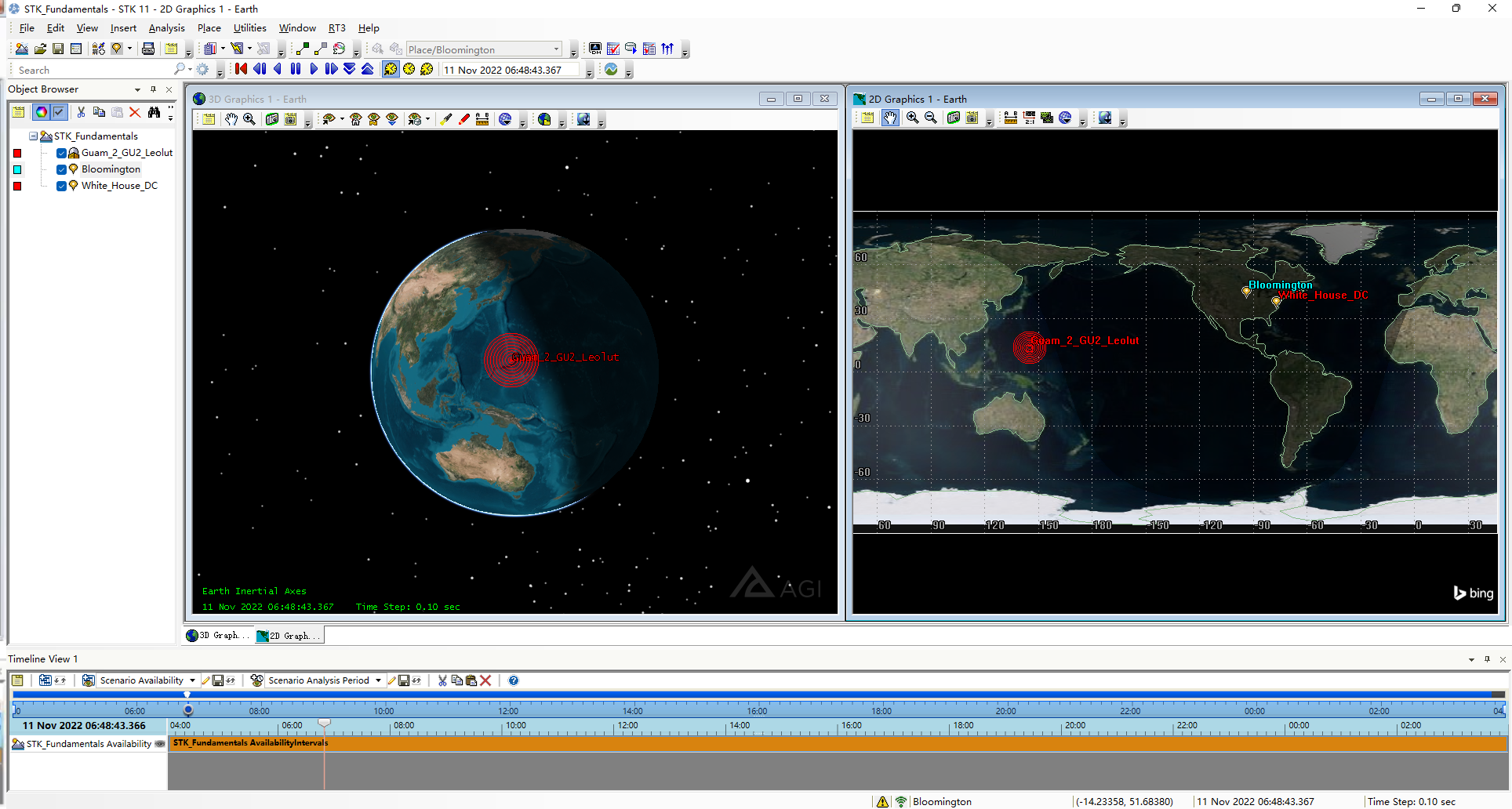Screen dimensions: 1512x809
Task: Switch to the 3D Graphics tab
Action: tap(217, 636)
